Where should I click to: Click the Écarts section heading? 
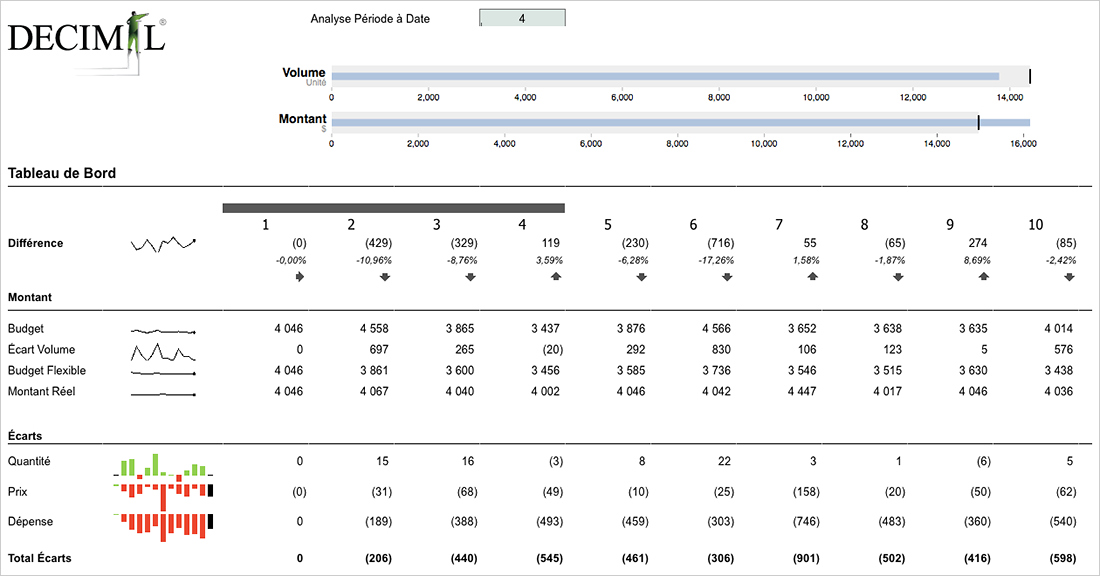pyautogui.click(x=25, y=436)
